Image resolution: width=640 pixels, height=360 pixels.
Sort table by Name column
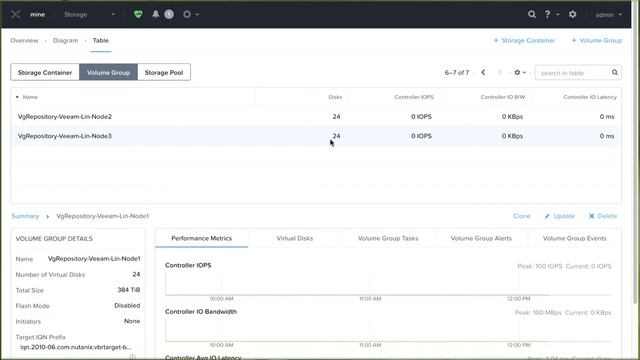coord(30,97)
